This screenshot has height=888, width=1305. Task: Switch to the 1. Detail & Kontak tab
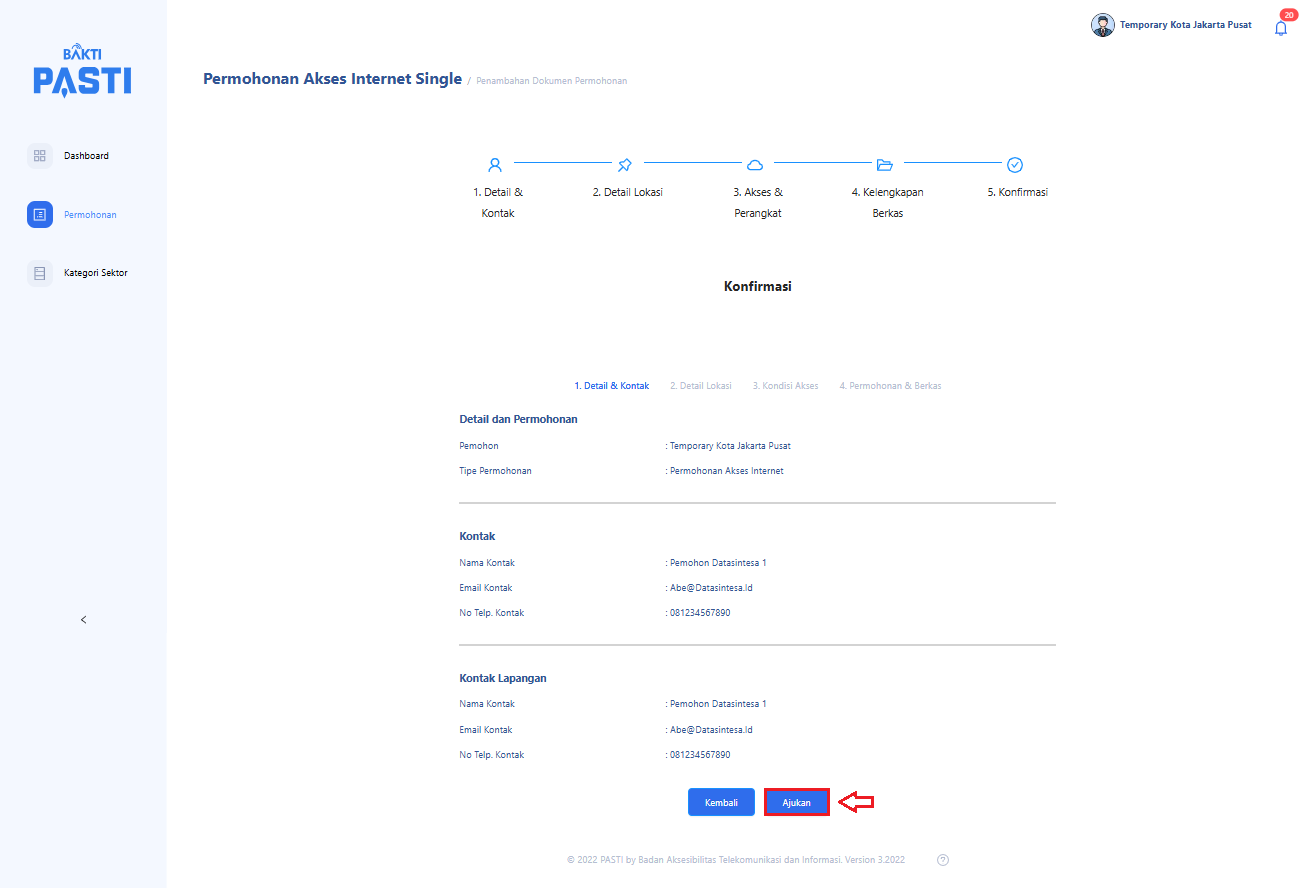(x=611, y=386)
